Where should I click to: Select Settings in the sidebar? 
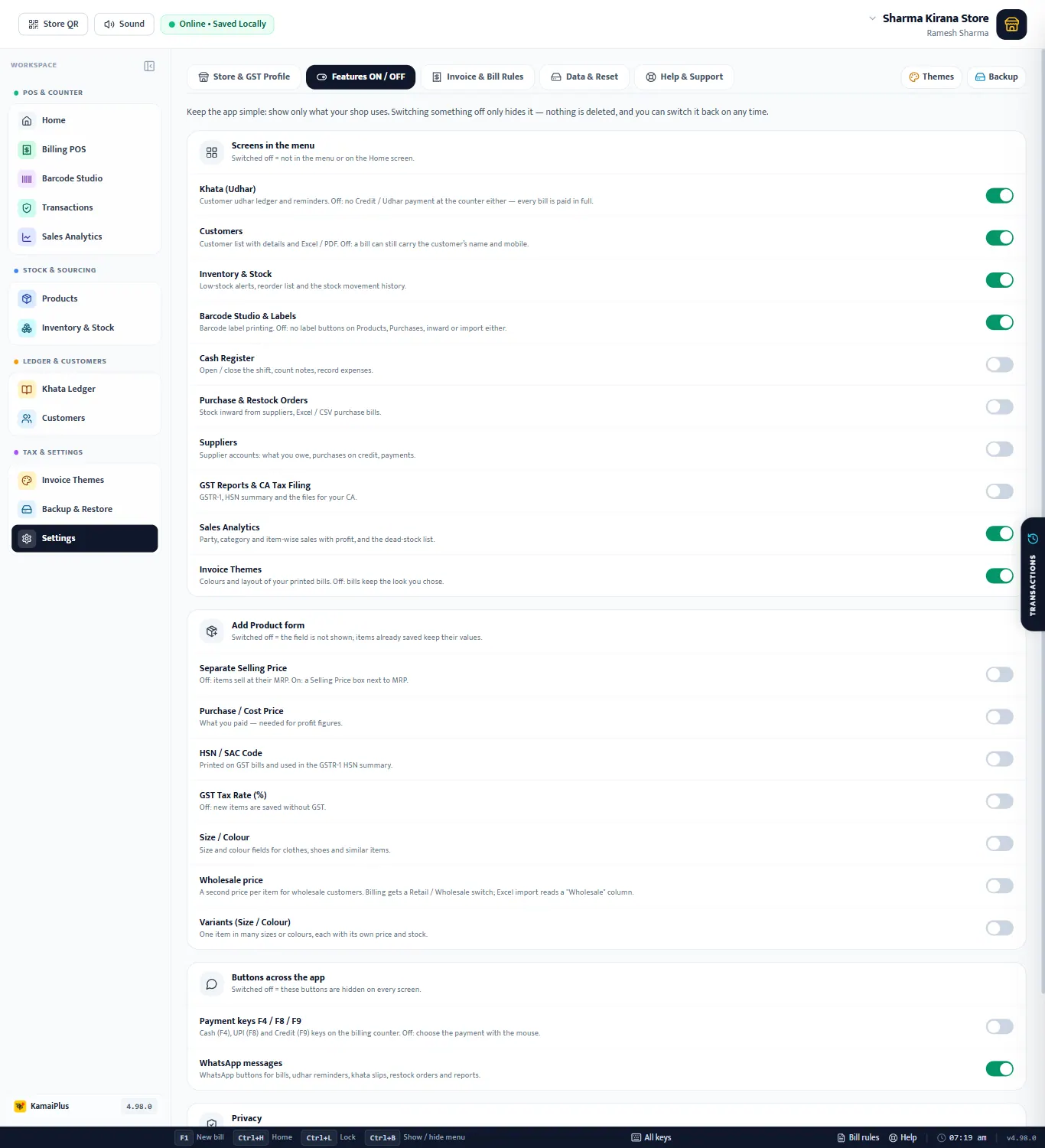84,538
